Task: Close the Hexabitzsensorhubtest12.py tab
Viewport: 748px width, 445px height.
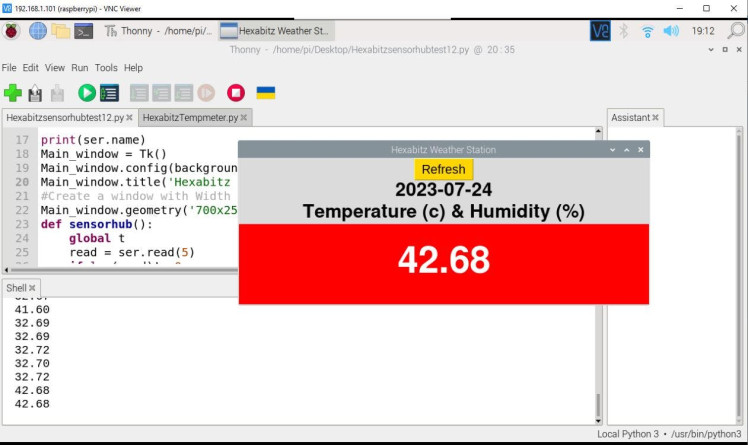Action: (129, 117)
